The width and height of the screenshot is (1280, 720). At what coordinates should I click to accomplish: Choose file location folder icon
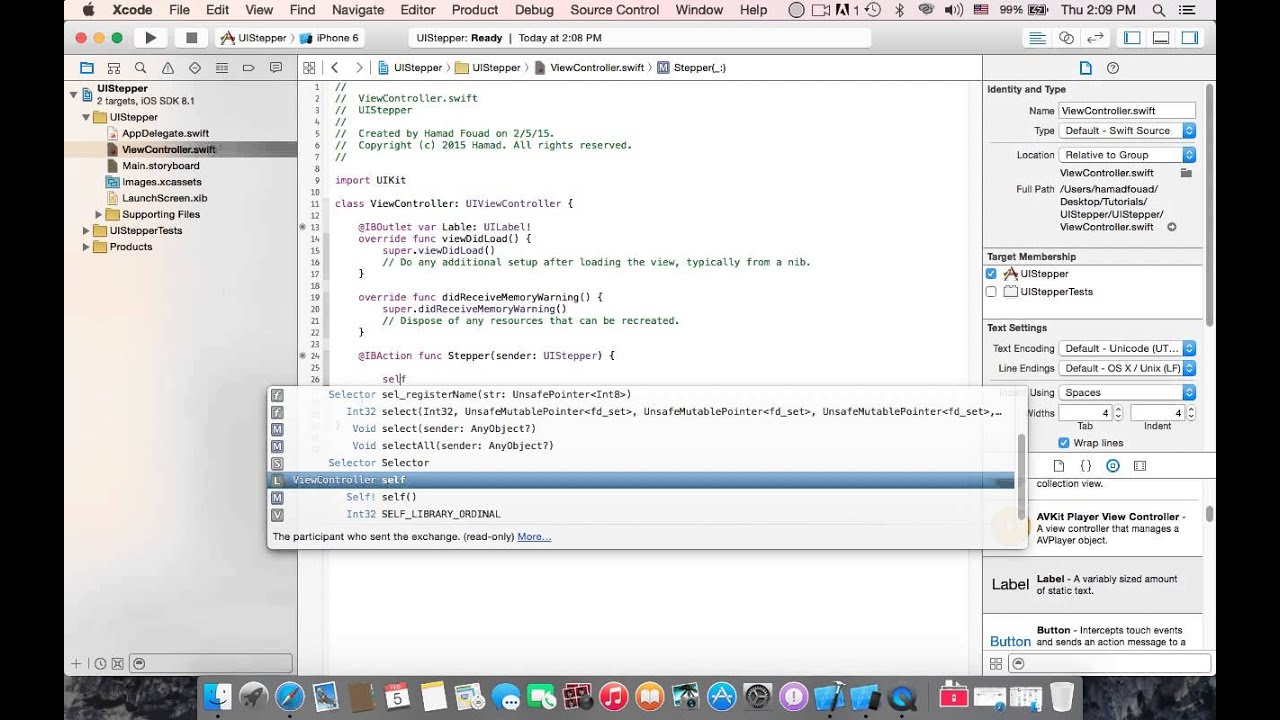[x=1186, y=173]
